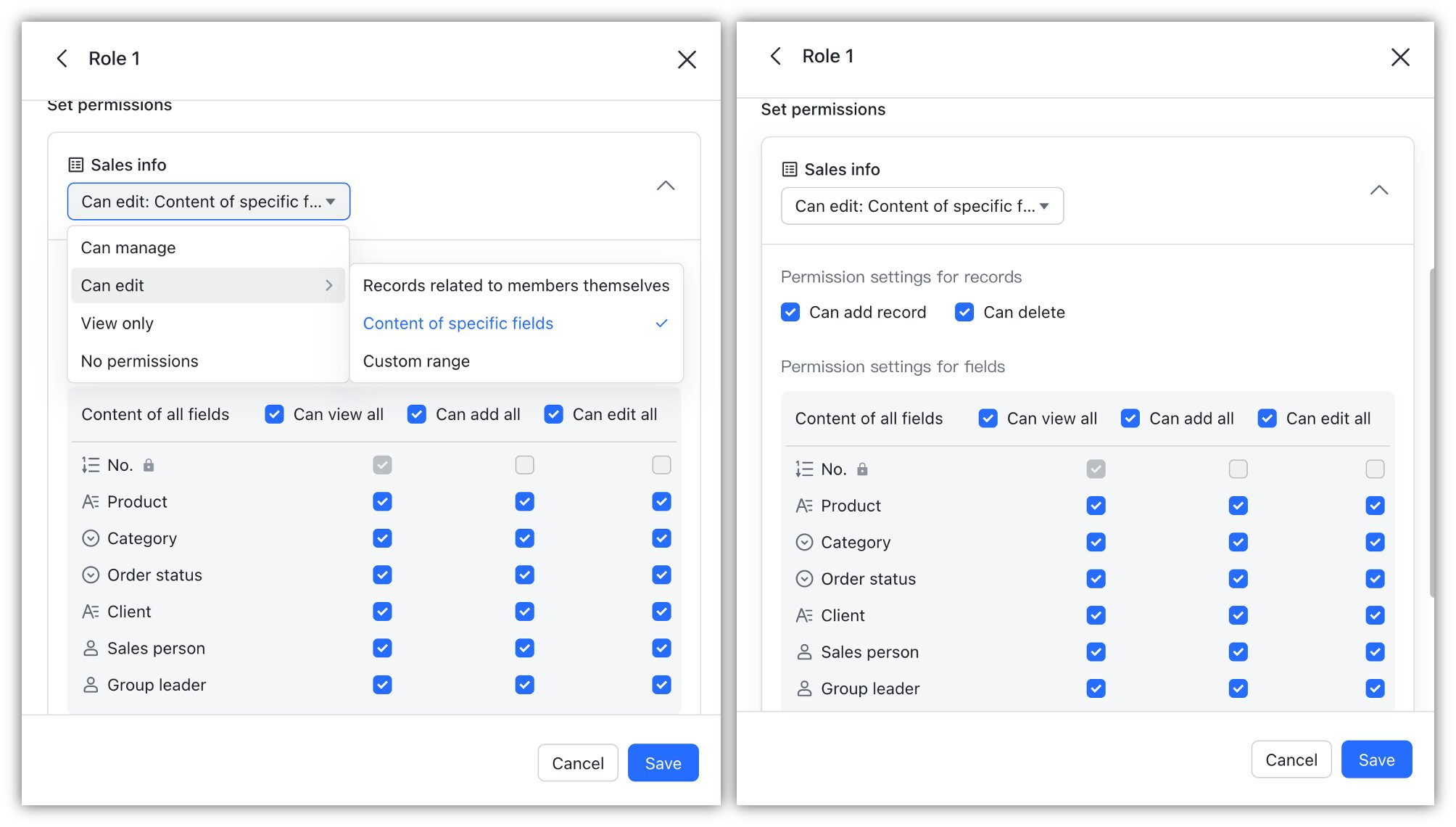
Task: Click Sales person user icon in right panel
Action: tap(804, 652)
